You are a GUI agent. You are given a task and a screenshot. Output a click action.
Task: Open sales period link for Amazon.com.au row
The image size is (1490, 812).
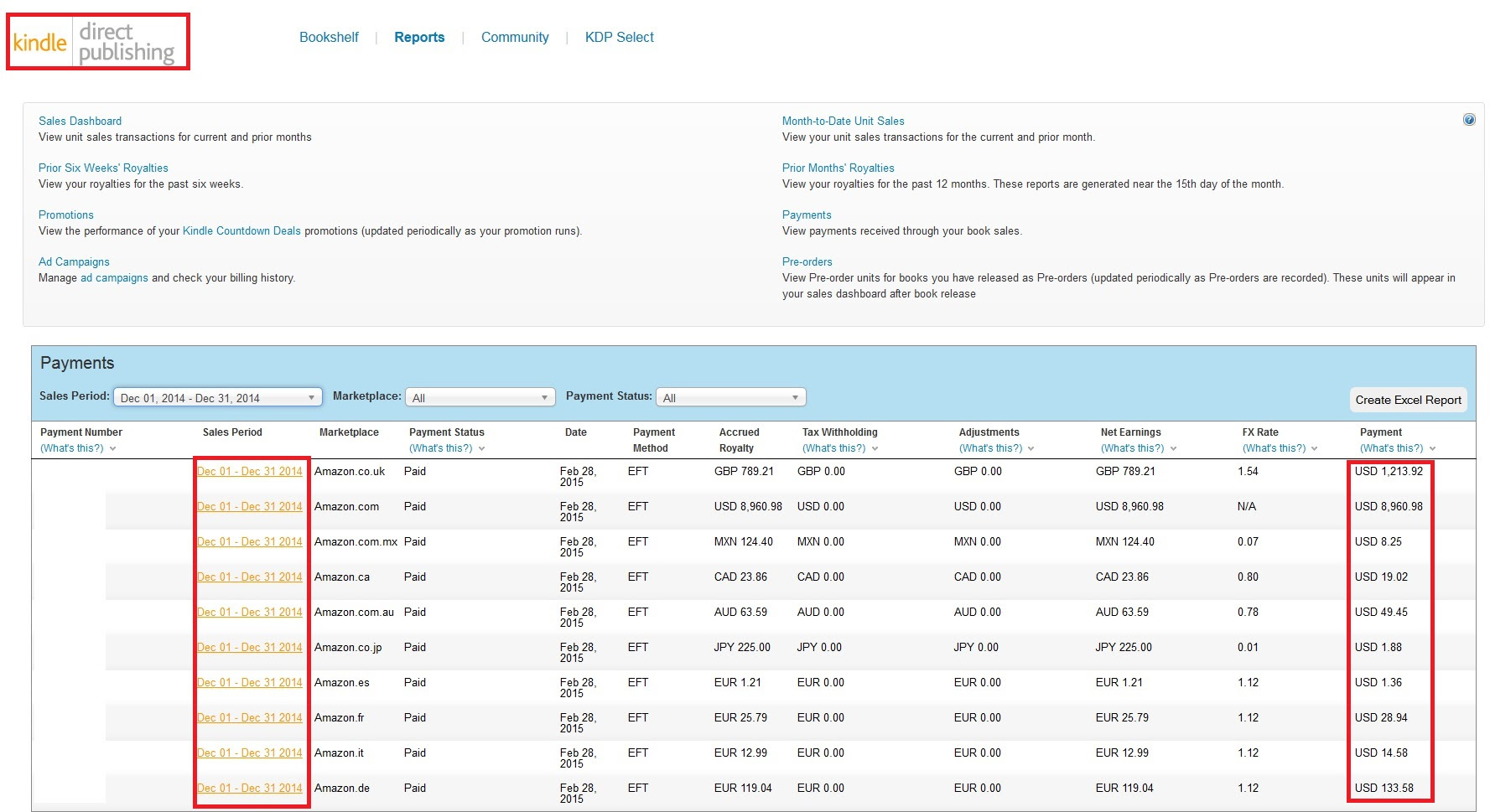pyautogui.click(x=250, y=612)
